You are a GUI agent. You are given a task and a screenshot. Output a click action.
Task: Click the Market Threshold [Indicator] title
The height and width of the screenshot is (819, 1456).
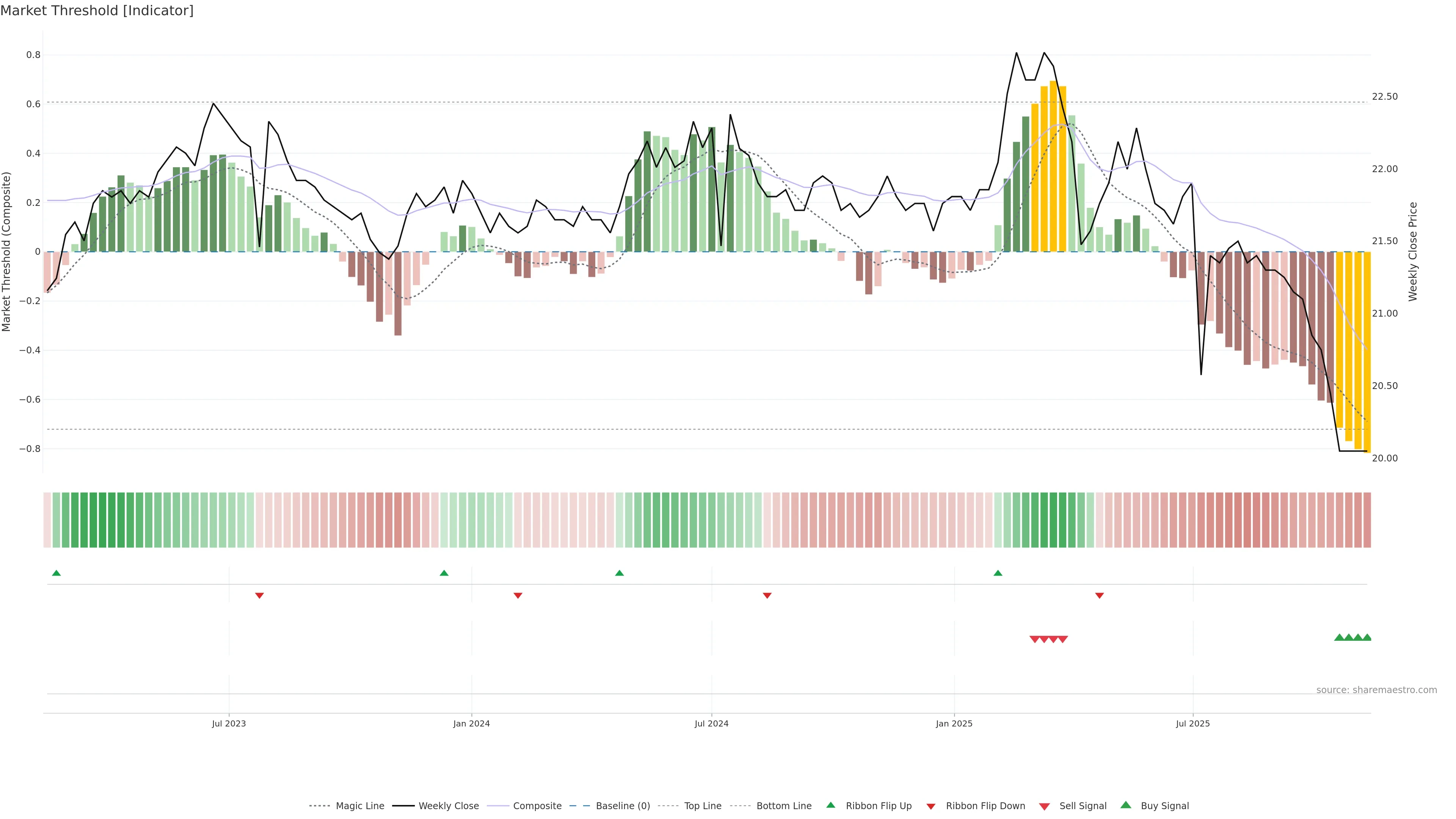click(x=97, y=11)
